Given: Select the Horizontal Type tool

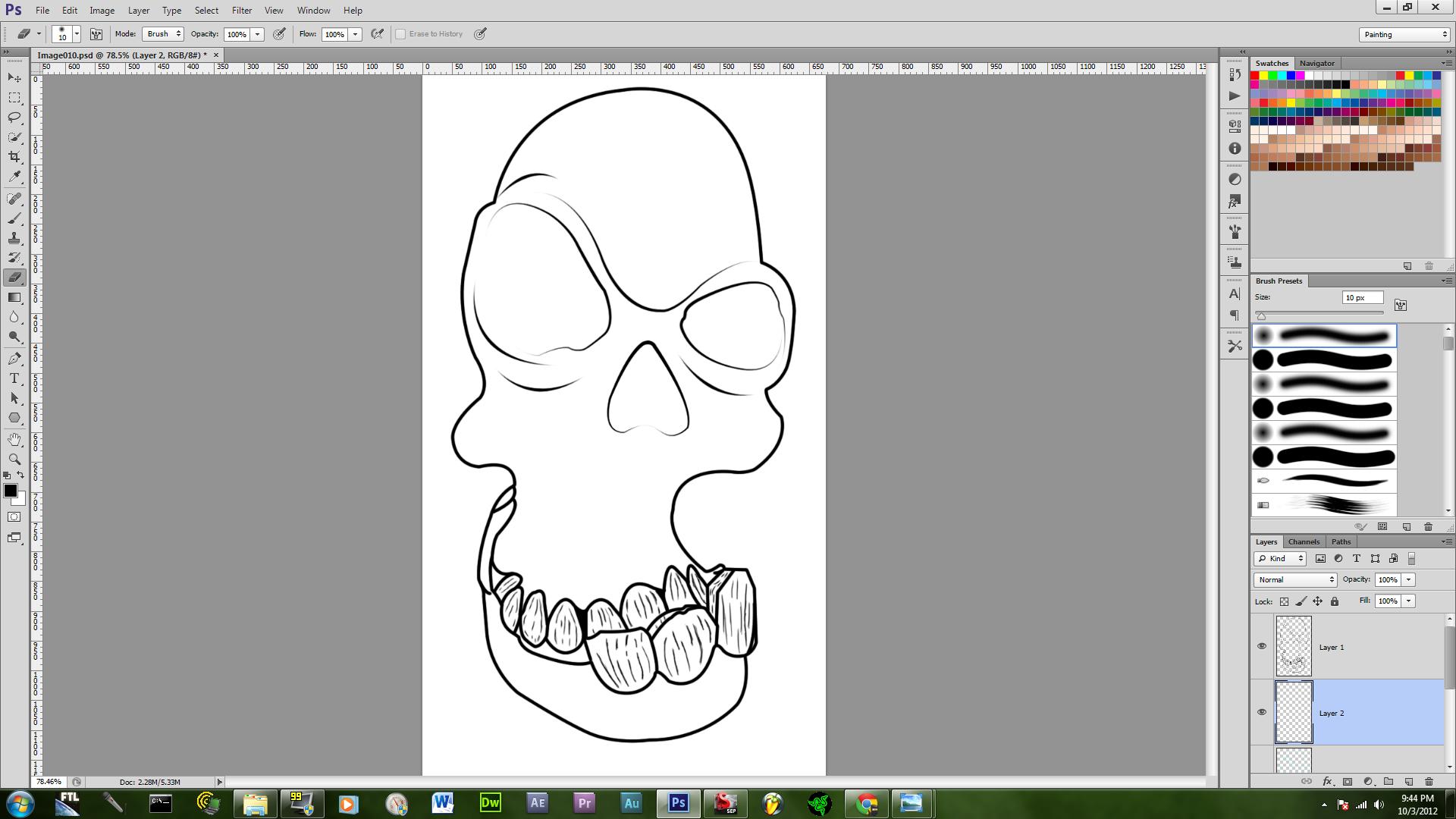Looking at the screenshot, I should [x=14, y=378].
